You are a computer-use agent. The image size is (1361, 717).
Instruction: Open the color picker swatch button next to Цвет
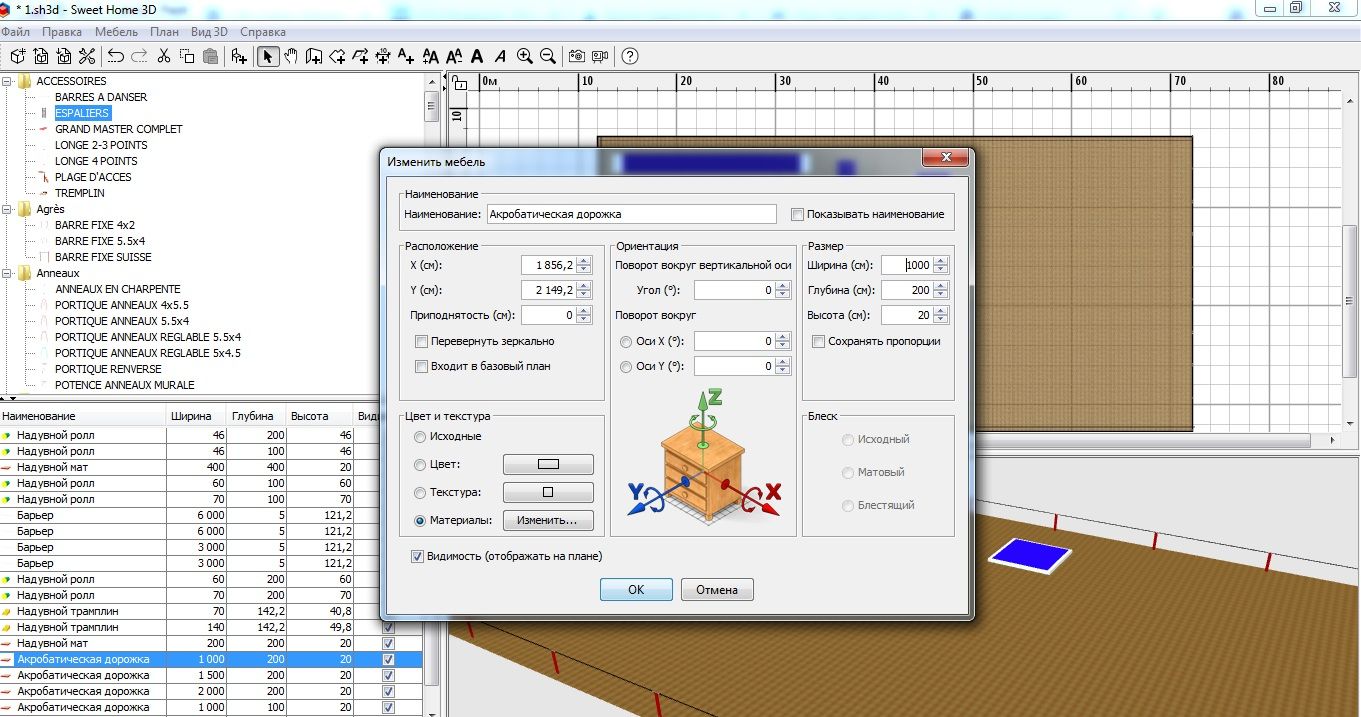[547, 465]
